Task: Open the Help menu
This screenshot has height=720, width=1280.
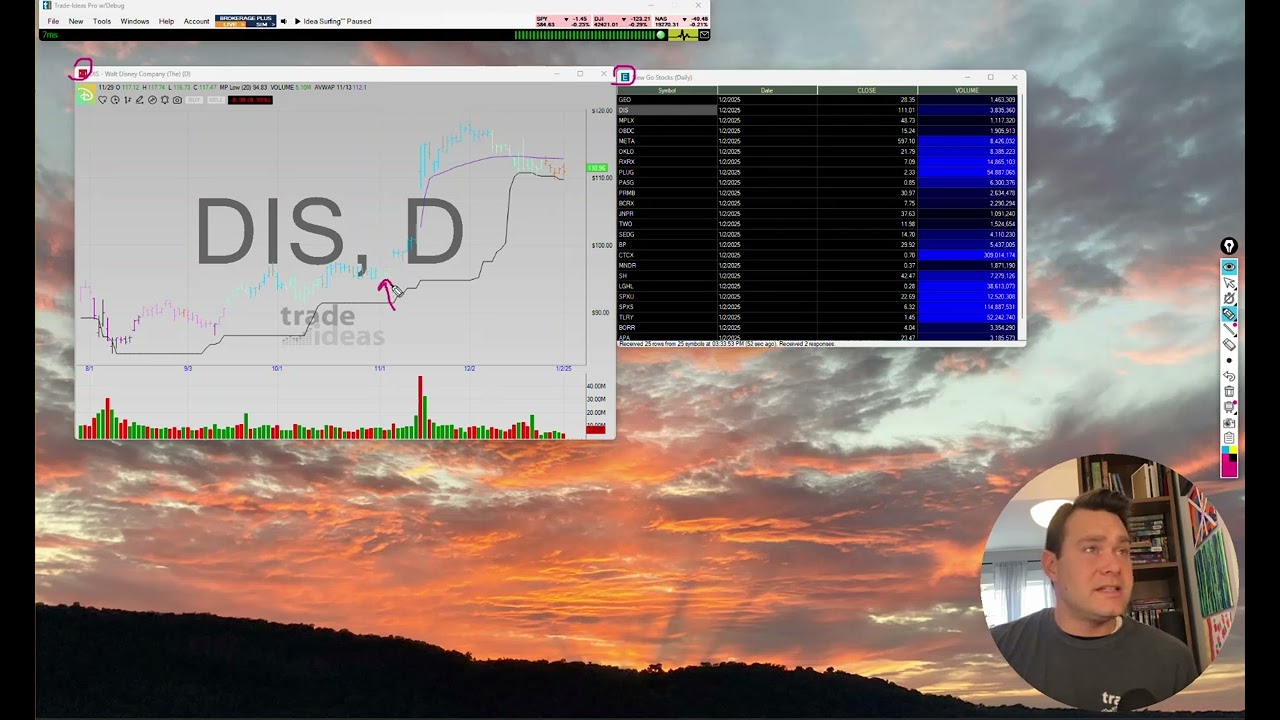Action: [x=166, y=21]
